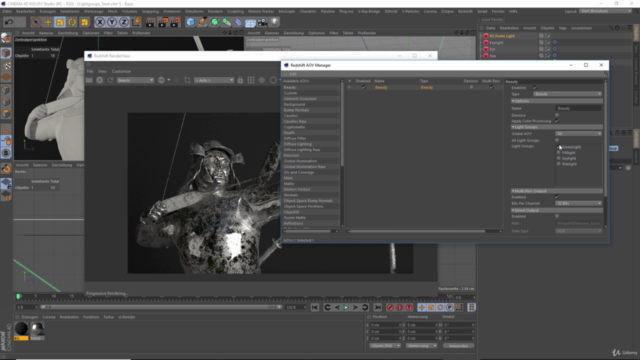Toggle the Z axis lock
The height and width of the screenshot is (360, 640).
click(x=124, y=22)
